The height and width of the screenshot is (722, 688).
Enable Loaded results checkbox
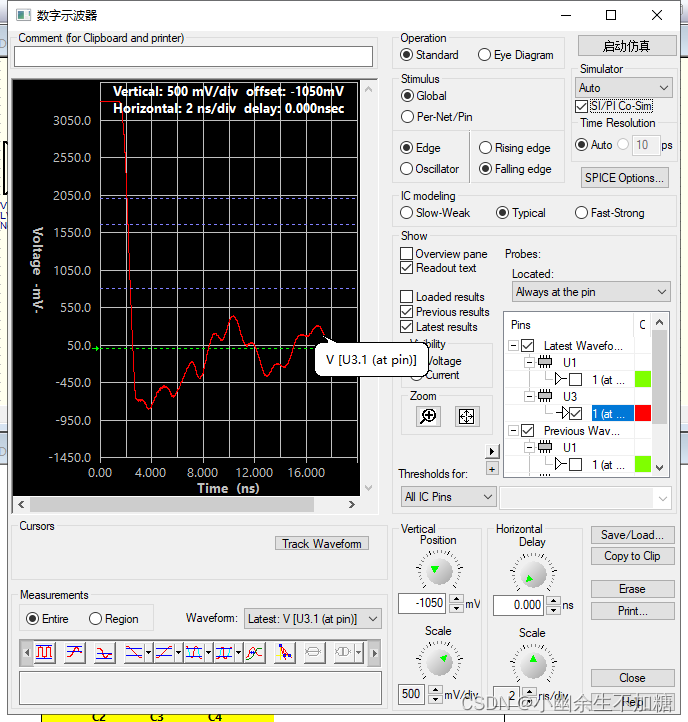(x=406, y=297)
